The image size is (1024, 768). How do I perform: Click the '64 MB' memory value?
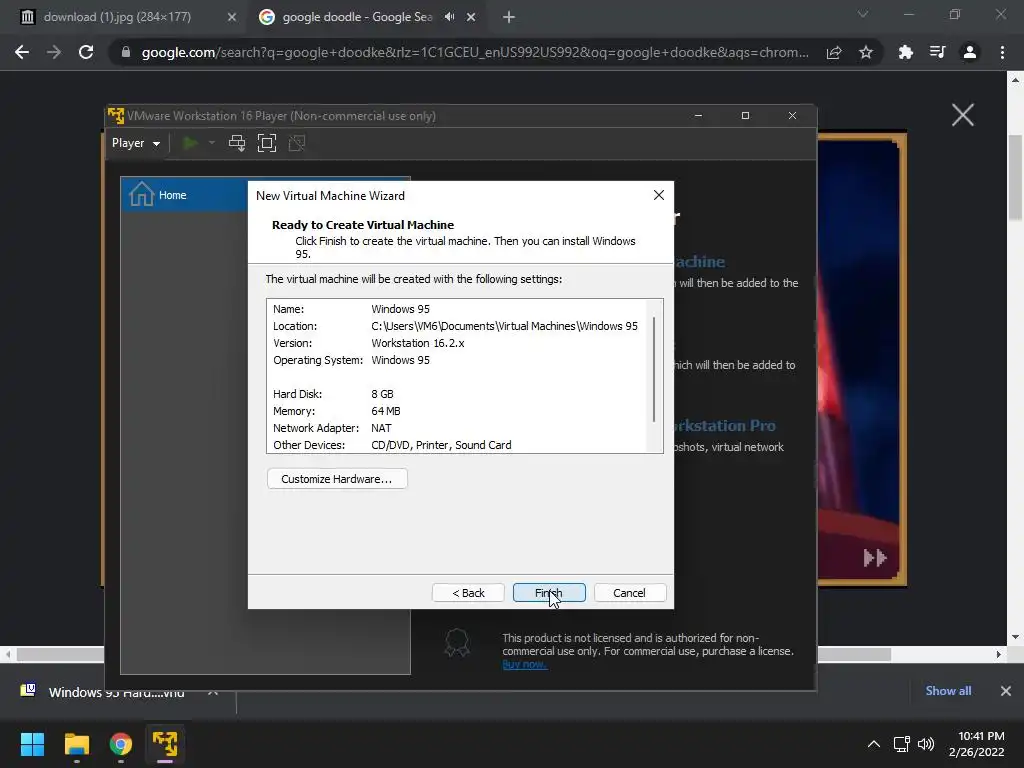coord(386,411)
